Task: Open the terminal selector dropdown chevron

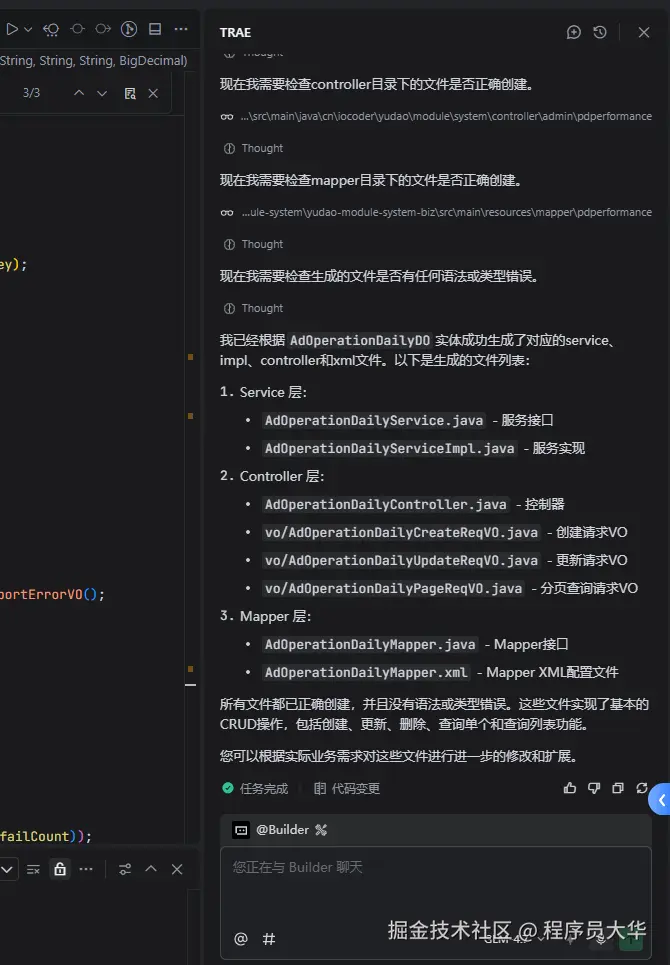Action: point(7,870)
